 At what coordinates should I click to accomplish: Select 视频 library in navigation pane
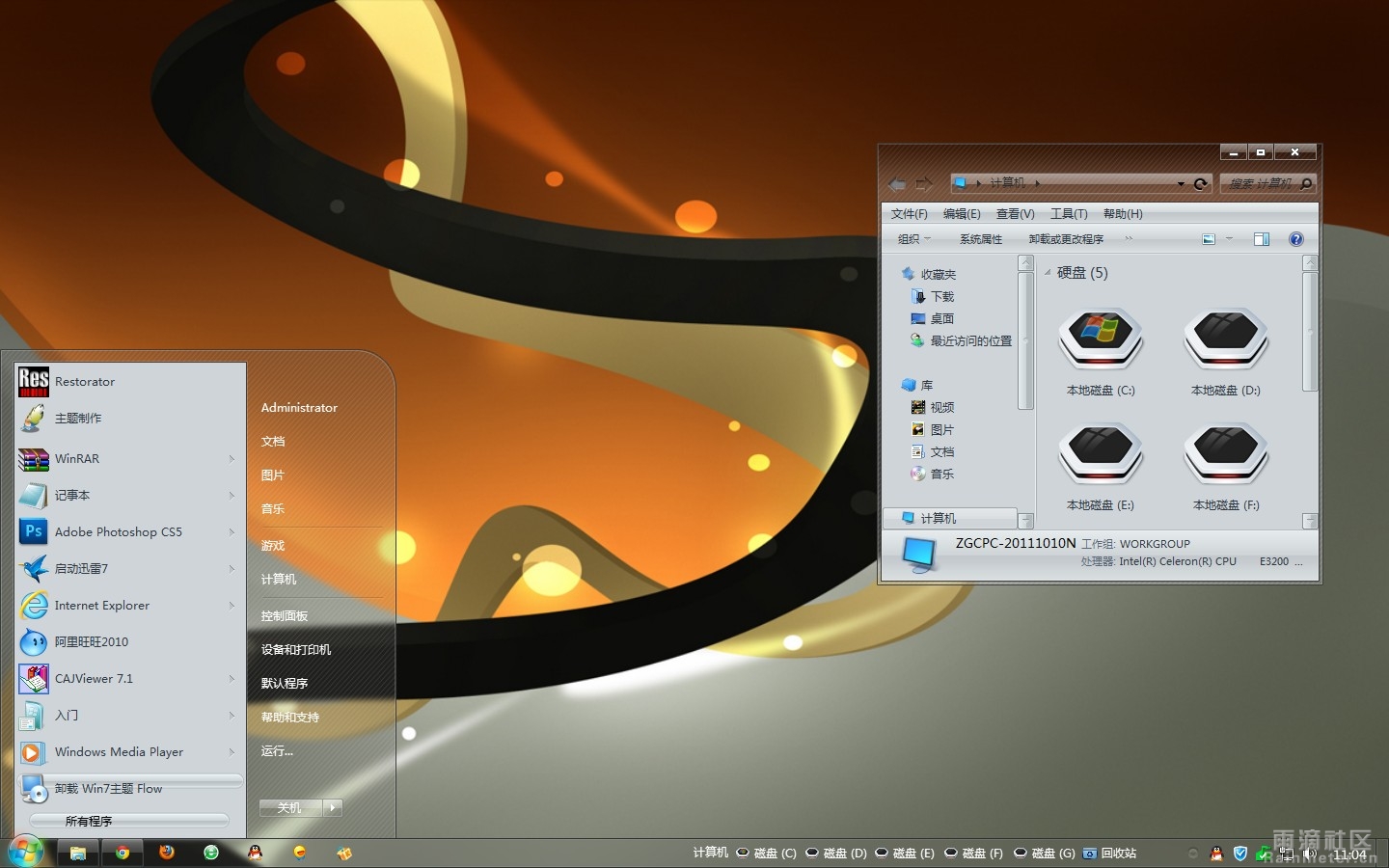point(933,408)
